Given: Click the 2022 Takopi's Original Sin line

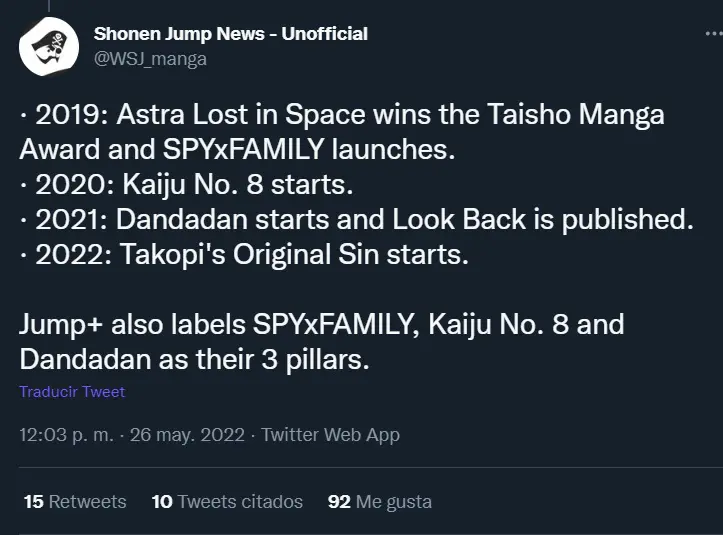Looking at the screenshot, I should pyautogui.click(x=244, y=255).
